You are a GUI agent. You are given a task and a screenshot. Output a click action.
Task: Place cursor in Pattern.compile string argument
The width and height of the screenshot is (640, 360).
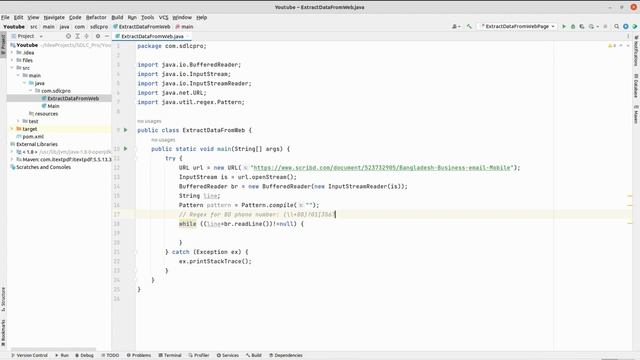309,205
